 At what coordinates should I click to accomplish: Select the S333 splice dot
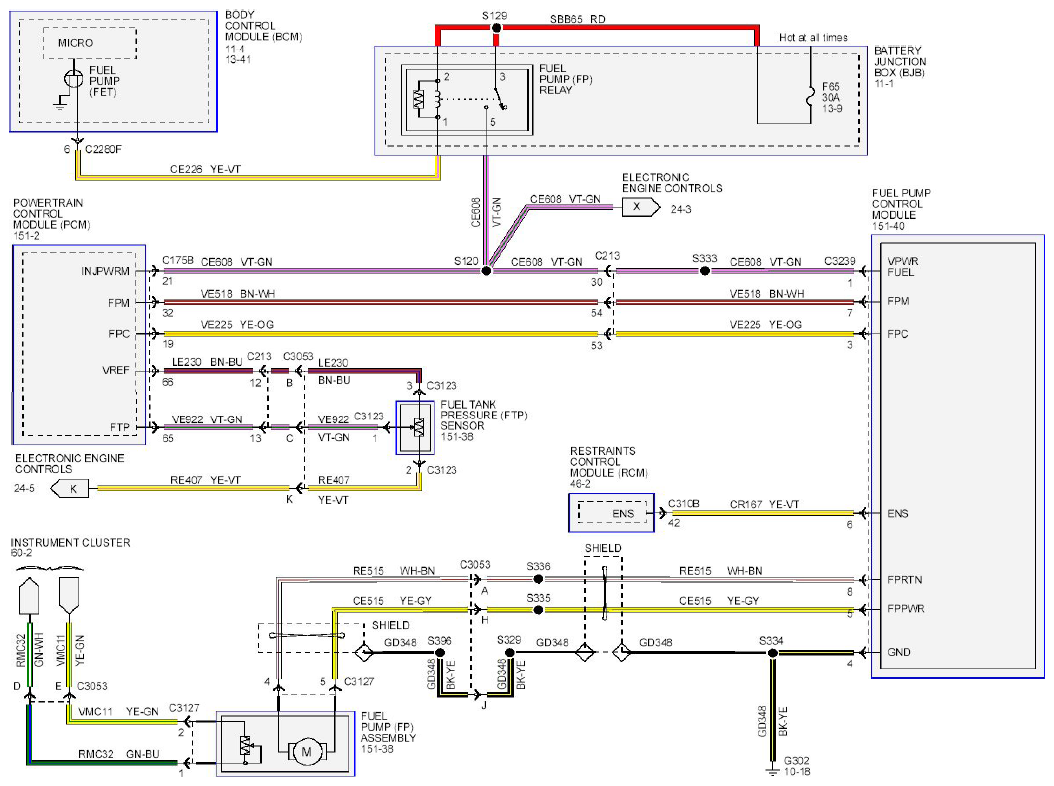(x=704, y=271)
